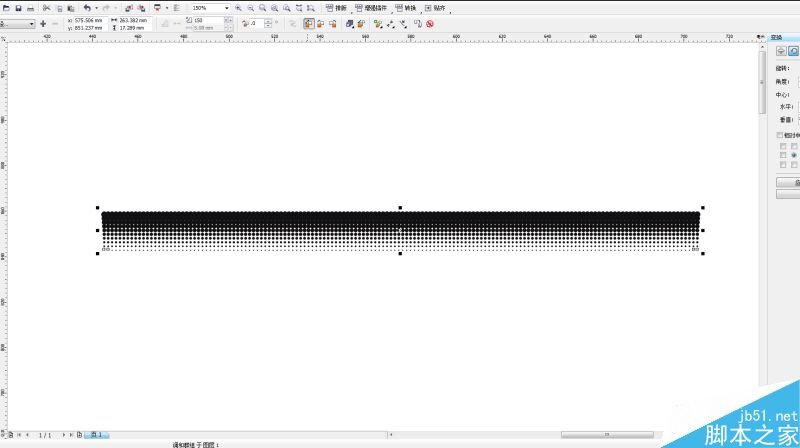800x448 pixels.
Task: Open the 转换 toolbar menu
Action: tap(406, 8)
